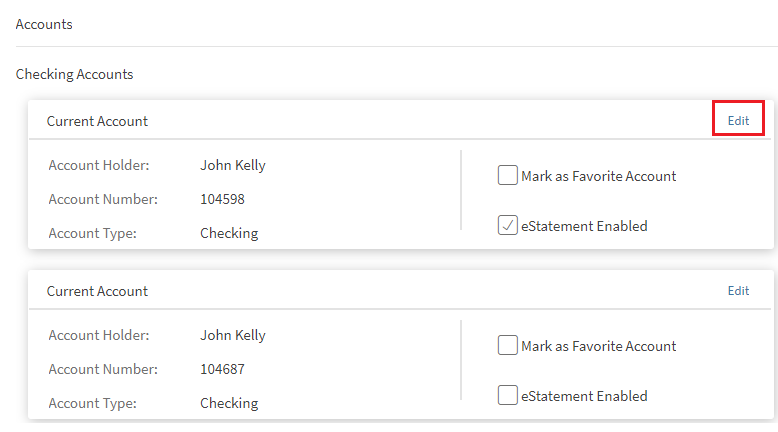The image size is (778, 432).
Task: Mark account 104687 as favorite
Action: [507, 346]
